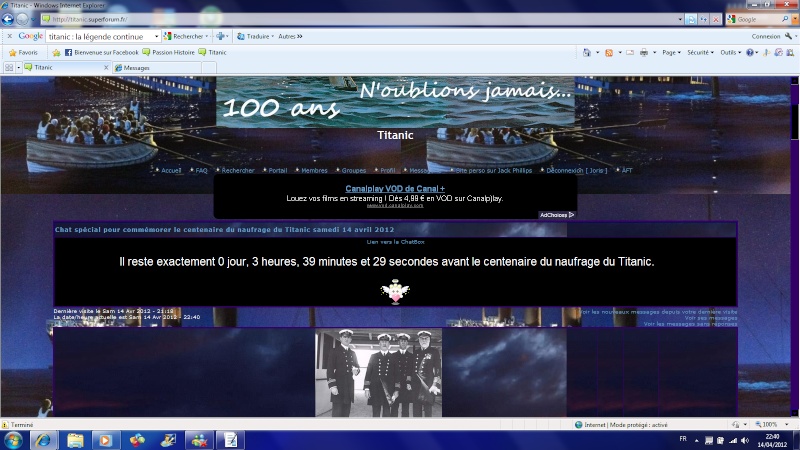The height and width of the screenshot is (450, 800).
Task: Click Déconnexion [ Joris ] link
Action: click(577, 170)
